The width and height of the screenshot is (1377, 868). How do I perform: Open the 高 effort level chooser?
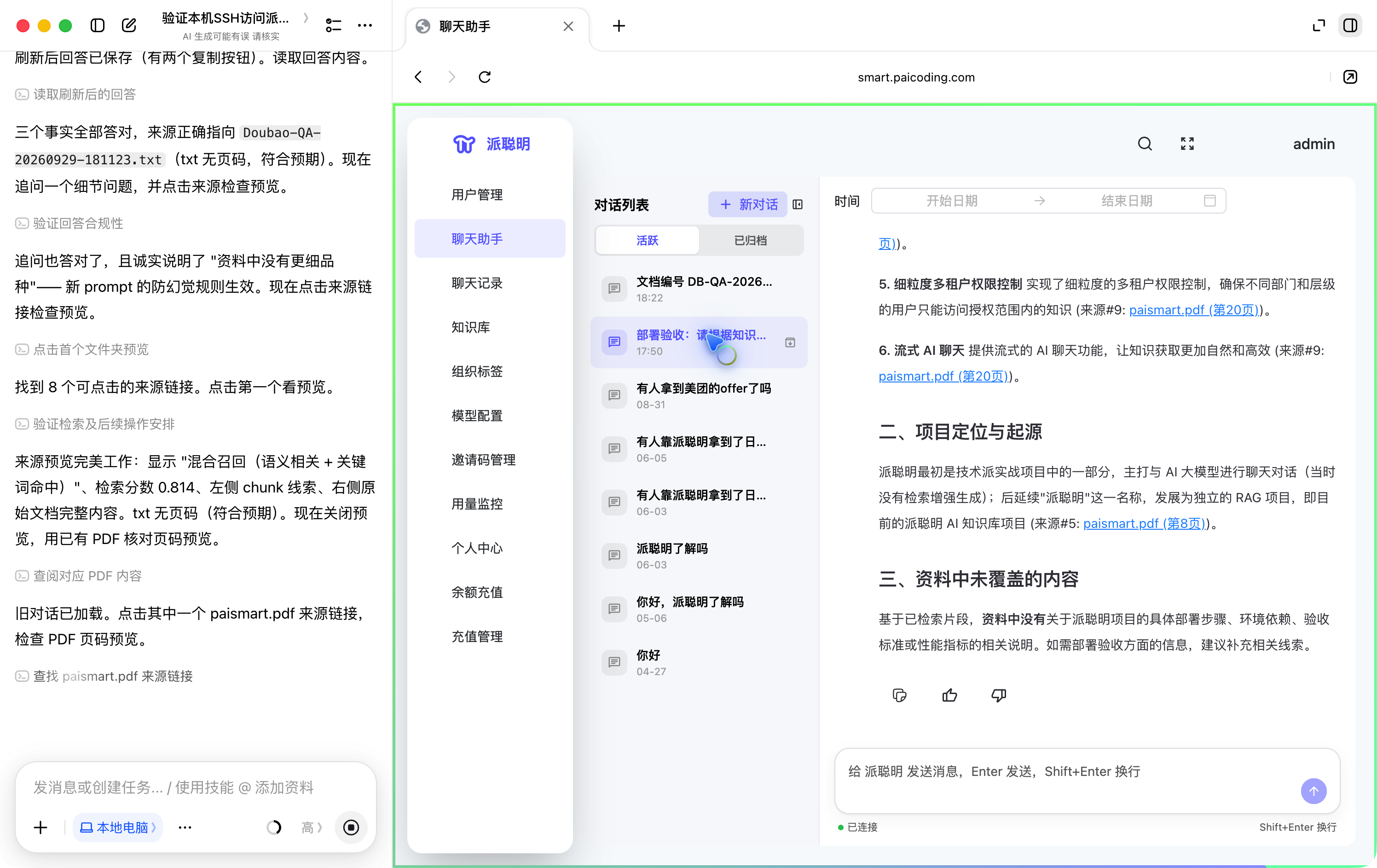point(311,827)
